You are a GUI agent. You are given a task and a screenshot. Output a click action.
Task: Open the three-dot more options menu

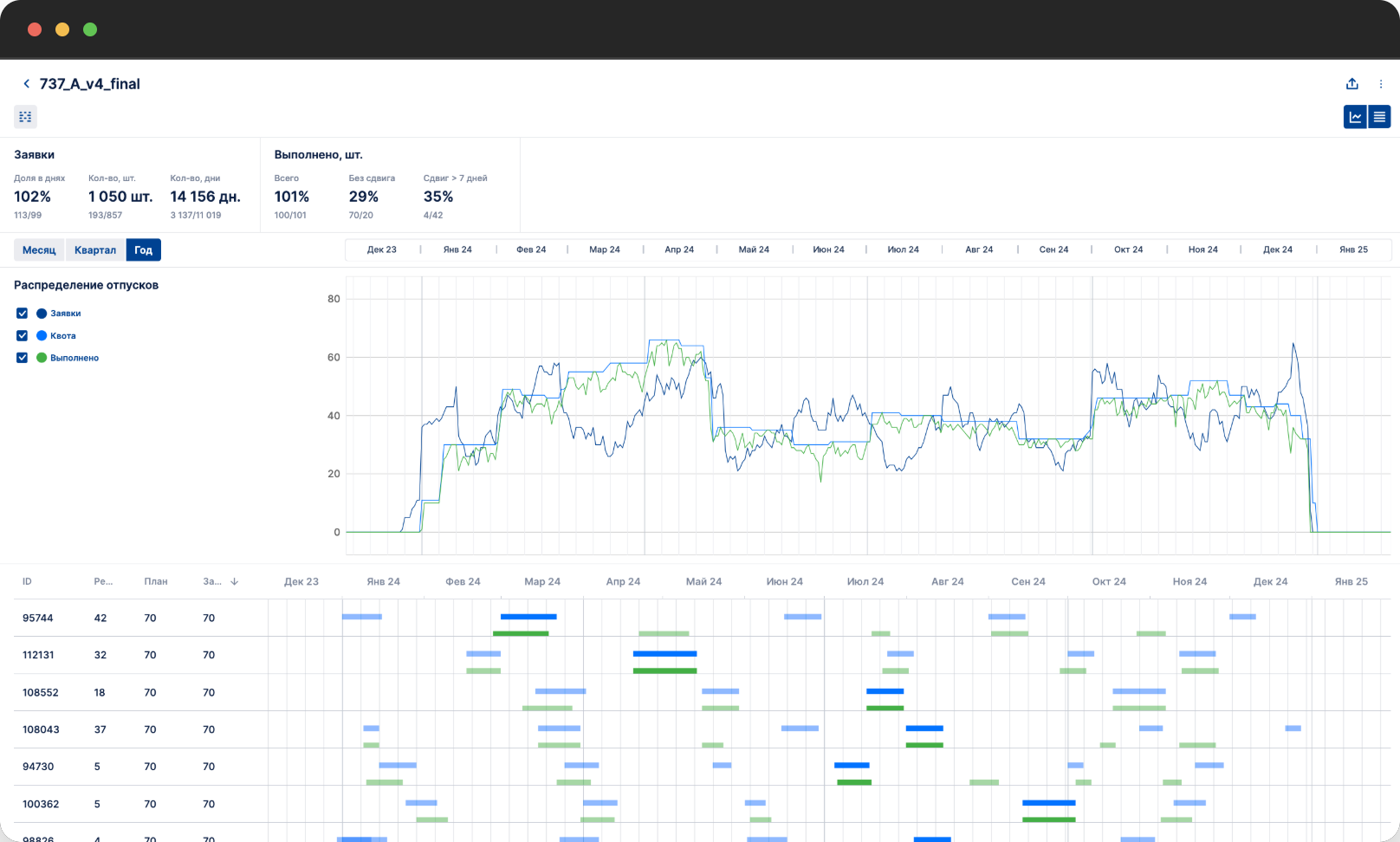pyautogui.click(x=1381, y=84)
